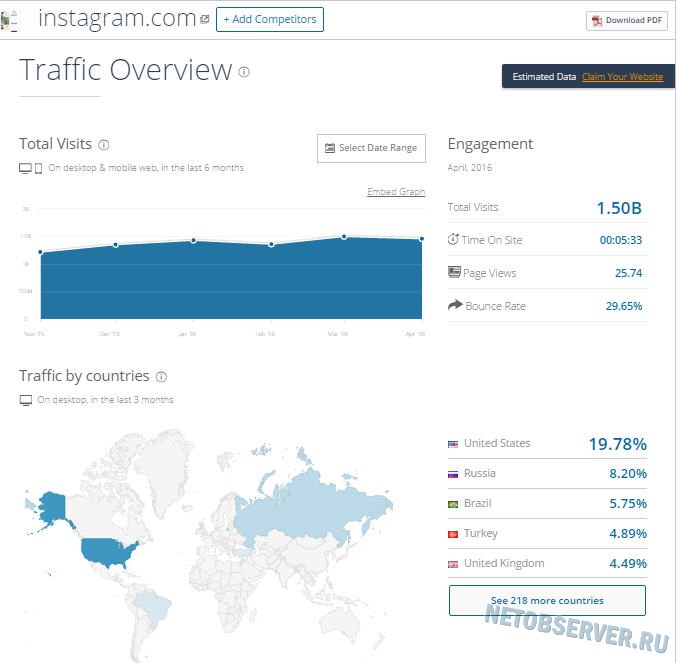The width and height of the screenshot is (676, 663).
Task: Open Total Visits info tooltip icon
Action: point(103,145)
